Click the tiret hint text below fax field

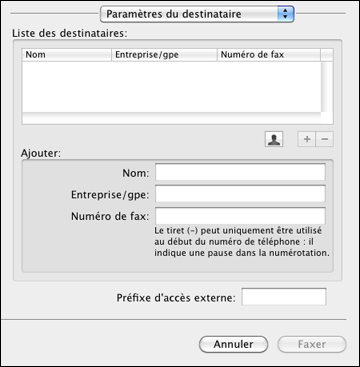(241, 242)
